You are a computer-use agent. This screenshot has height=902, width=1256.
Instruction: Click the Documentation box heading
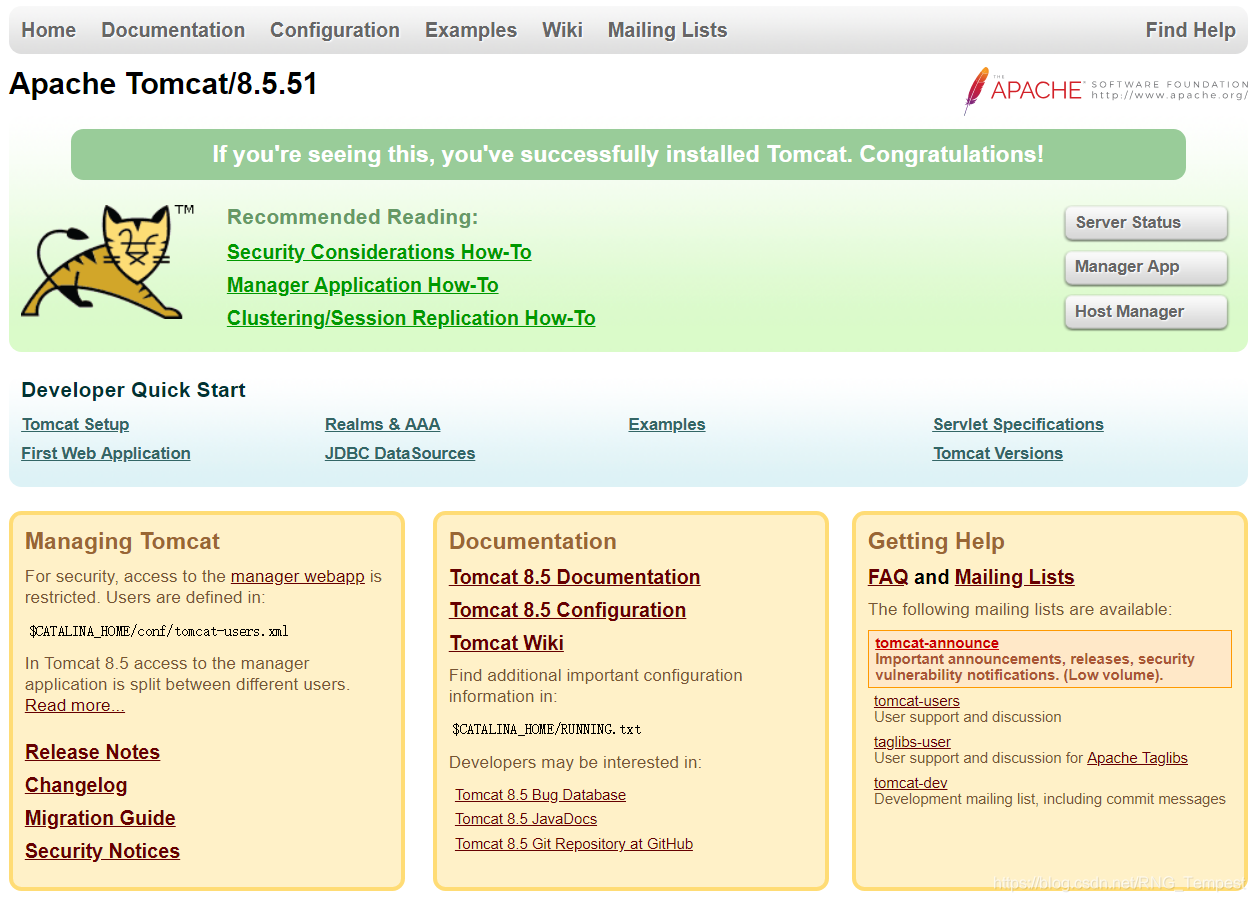pos(533,541)
